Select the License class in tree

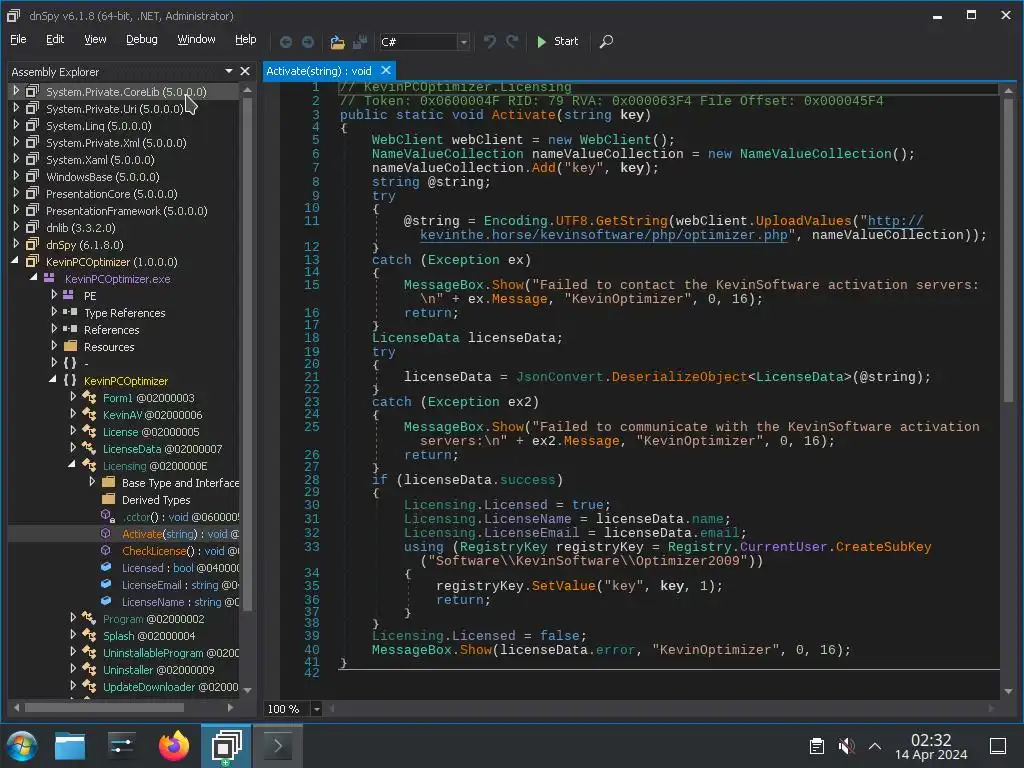click(x=151, y=432)
